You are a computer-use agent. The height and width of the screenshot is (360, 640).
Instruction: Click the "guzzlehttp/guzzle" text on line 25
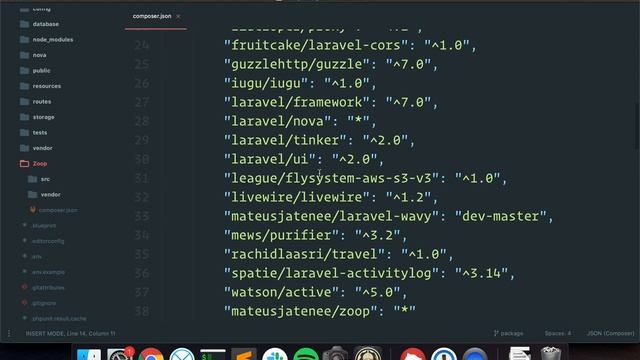coord(297,64)
